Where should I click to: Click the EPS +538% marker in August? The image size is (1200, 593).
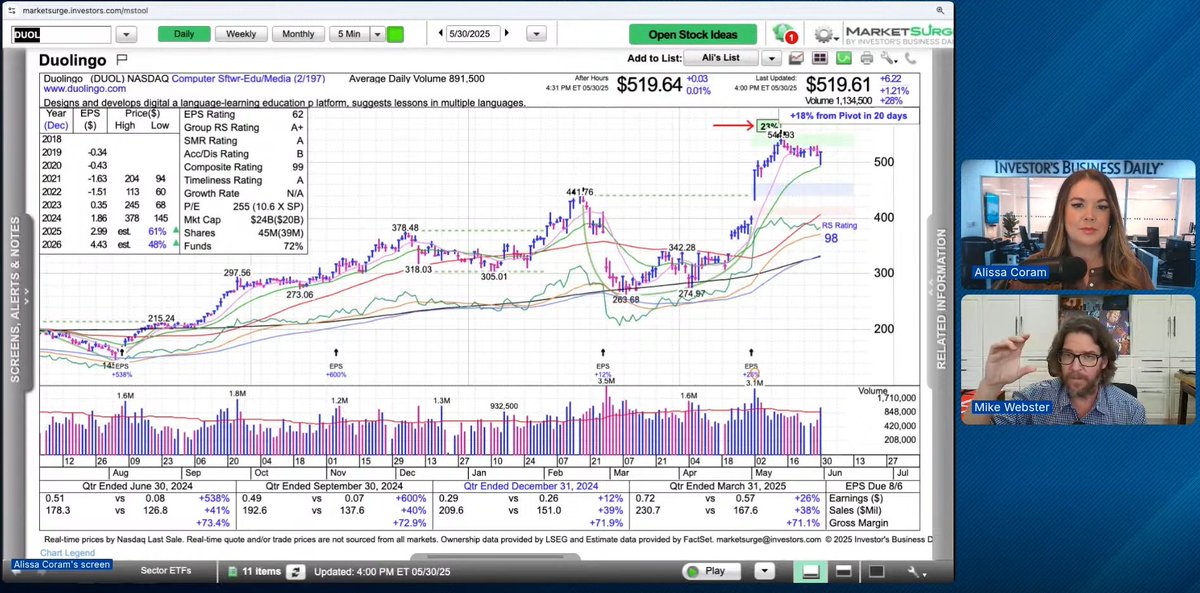(x=122, y=370)
